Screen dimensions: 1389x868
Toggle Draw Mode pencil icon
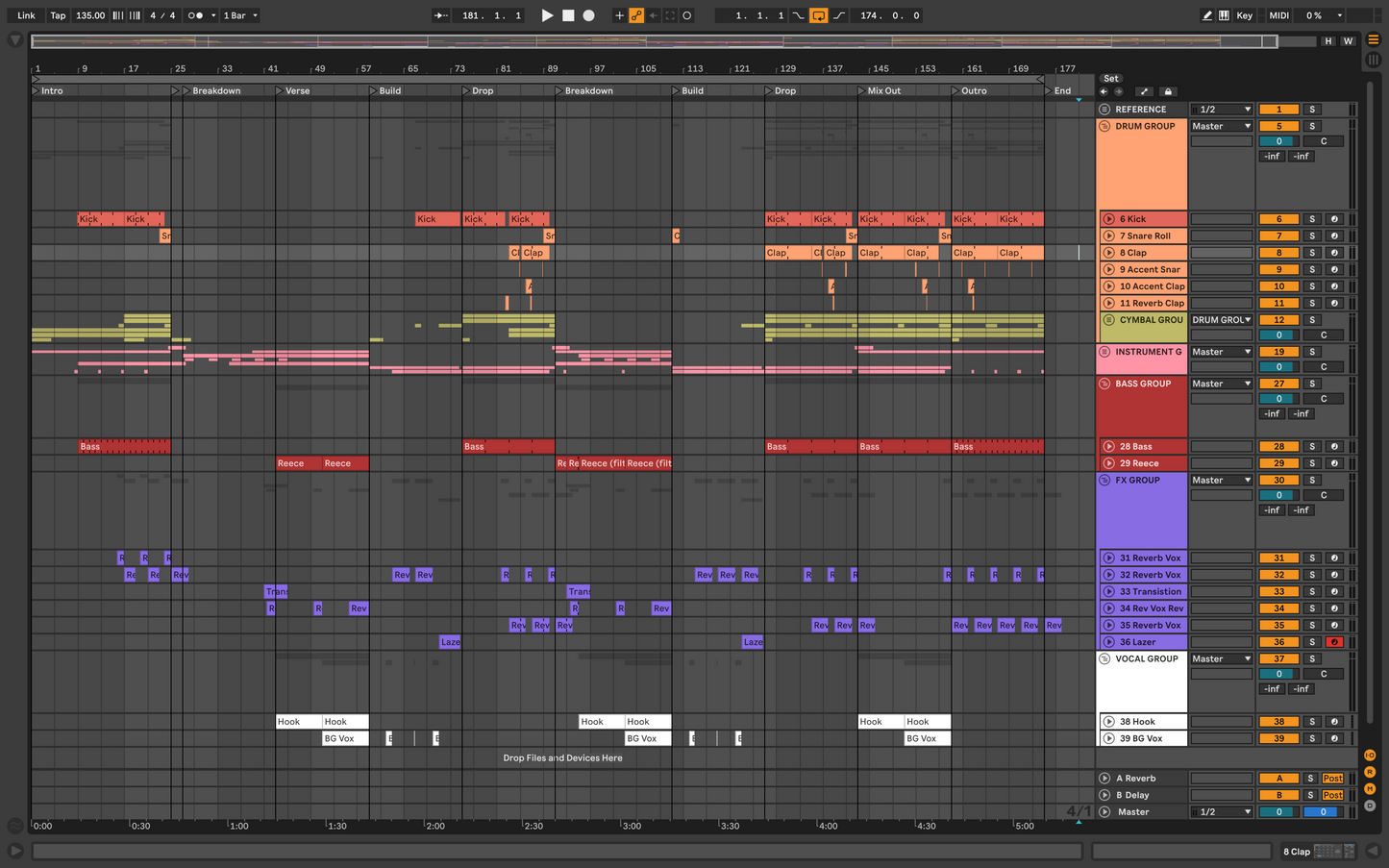click(1207, 15)
